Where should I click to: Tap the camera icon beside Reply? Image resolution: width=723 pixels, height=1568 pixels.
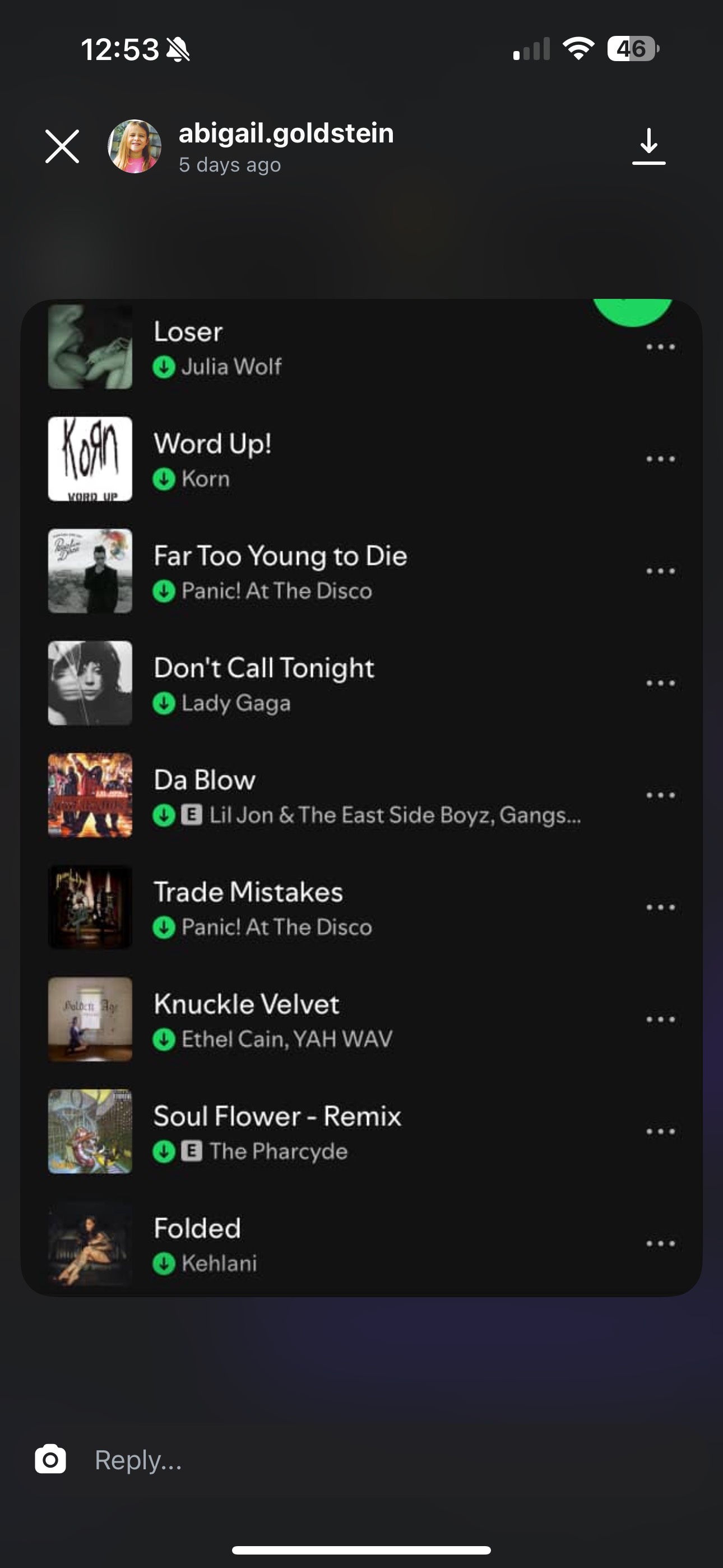click(x=50, y=1459)
